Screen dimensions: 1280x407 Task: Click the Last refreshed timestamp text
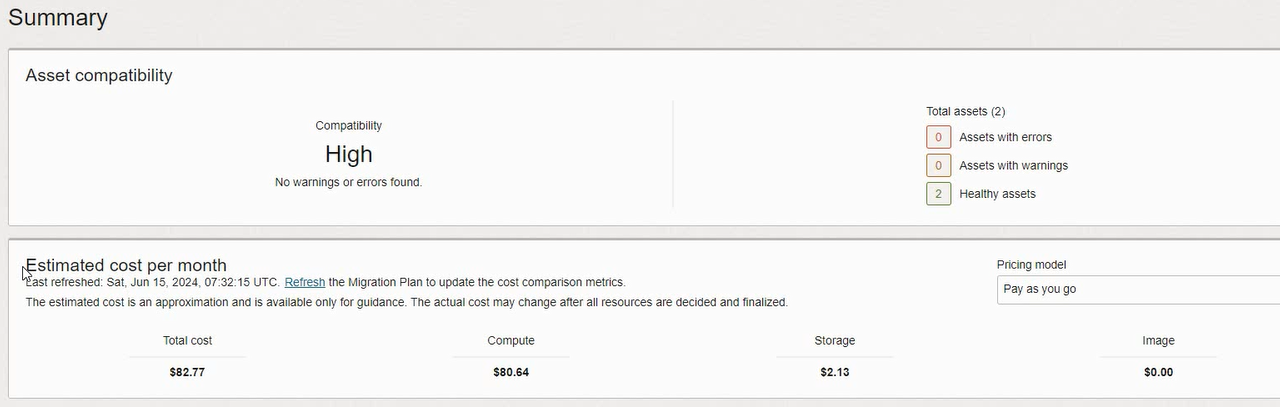[153, 282]
